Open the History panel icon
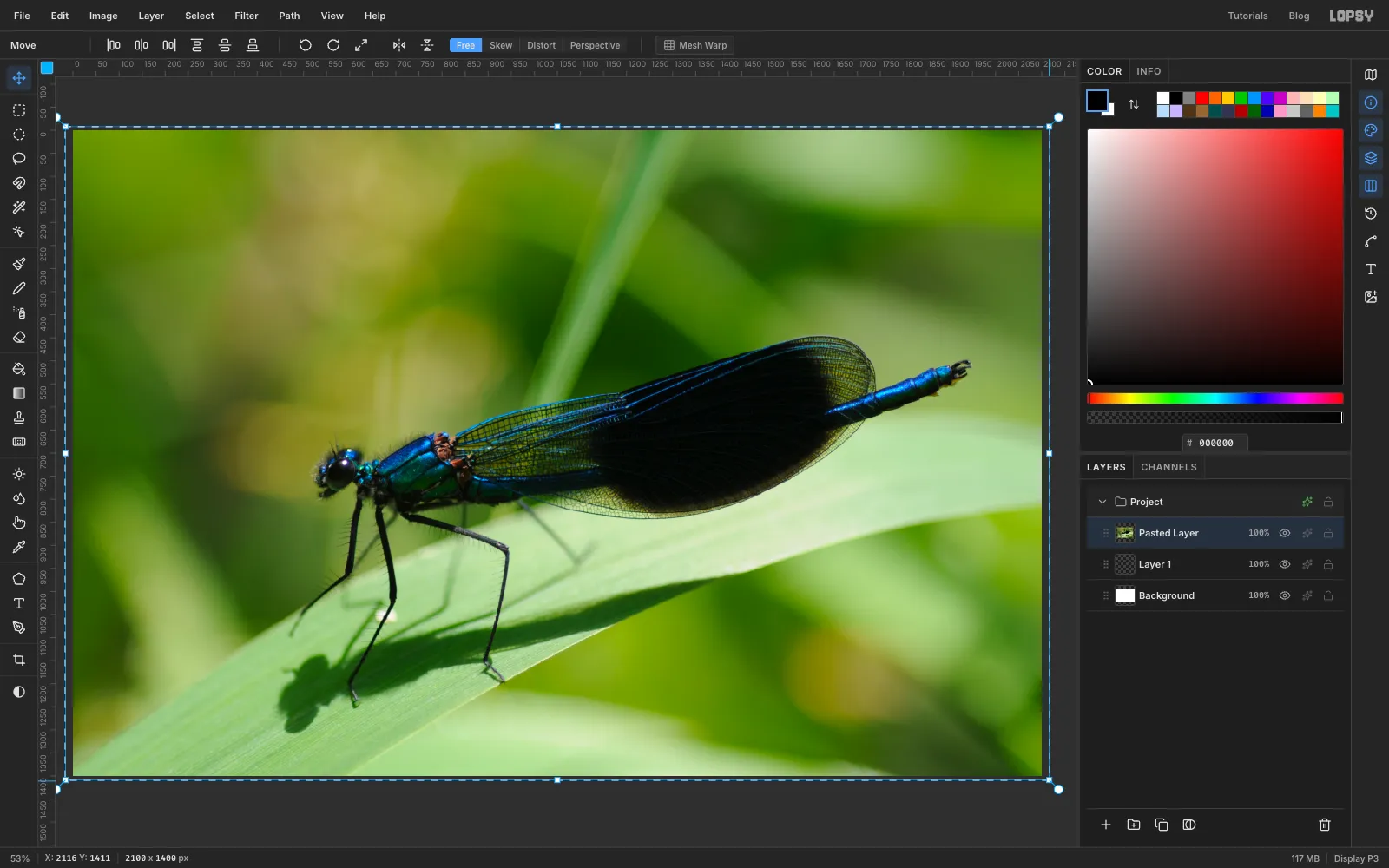 pyautogui.click(x=1371, y=214)
